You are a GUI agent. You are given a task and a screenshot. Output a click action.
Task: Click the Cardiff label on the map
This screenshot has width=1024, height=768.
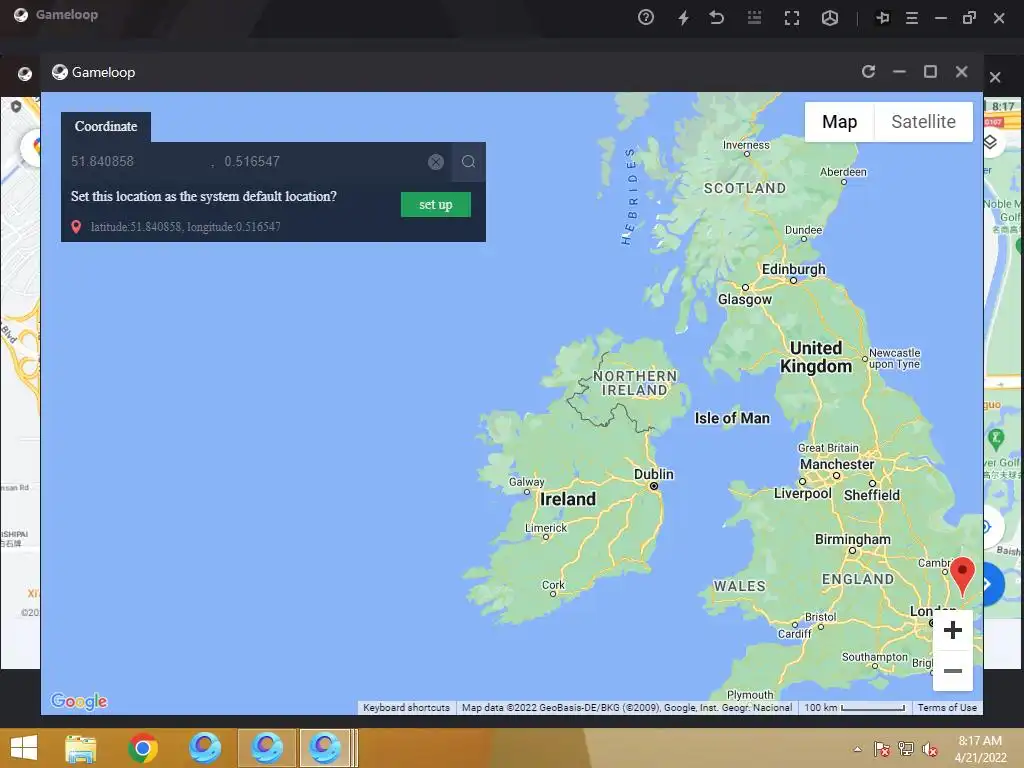tap(794, 633)
